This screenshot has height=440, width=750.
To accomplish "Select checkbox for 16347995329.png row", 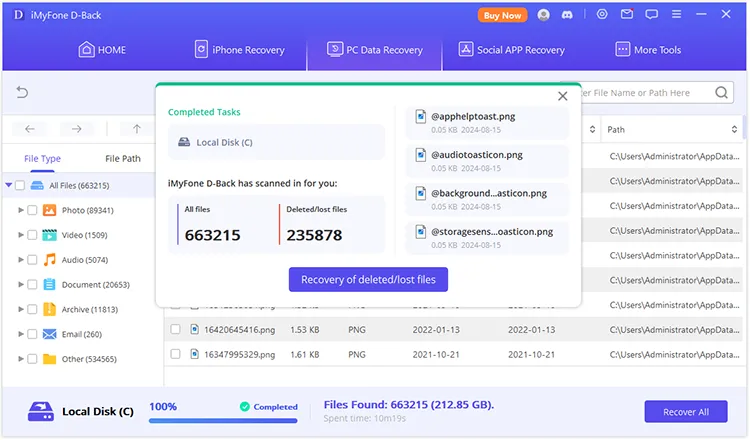I will point(176,354).
